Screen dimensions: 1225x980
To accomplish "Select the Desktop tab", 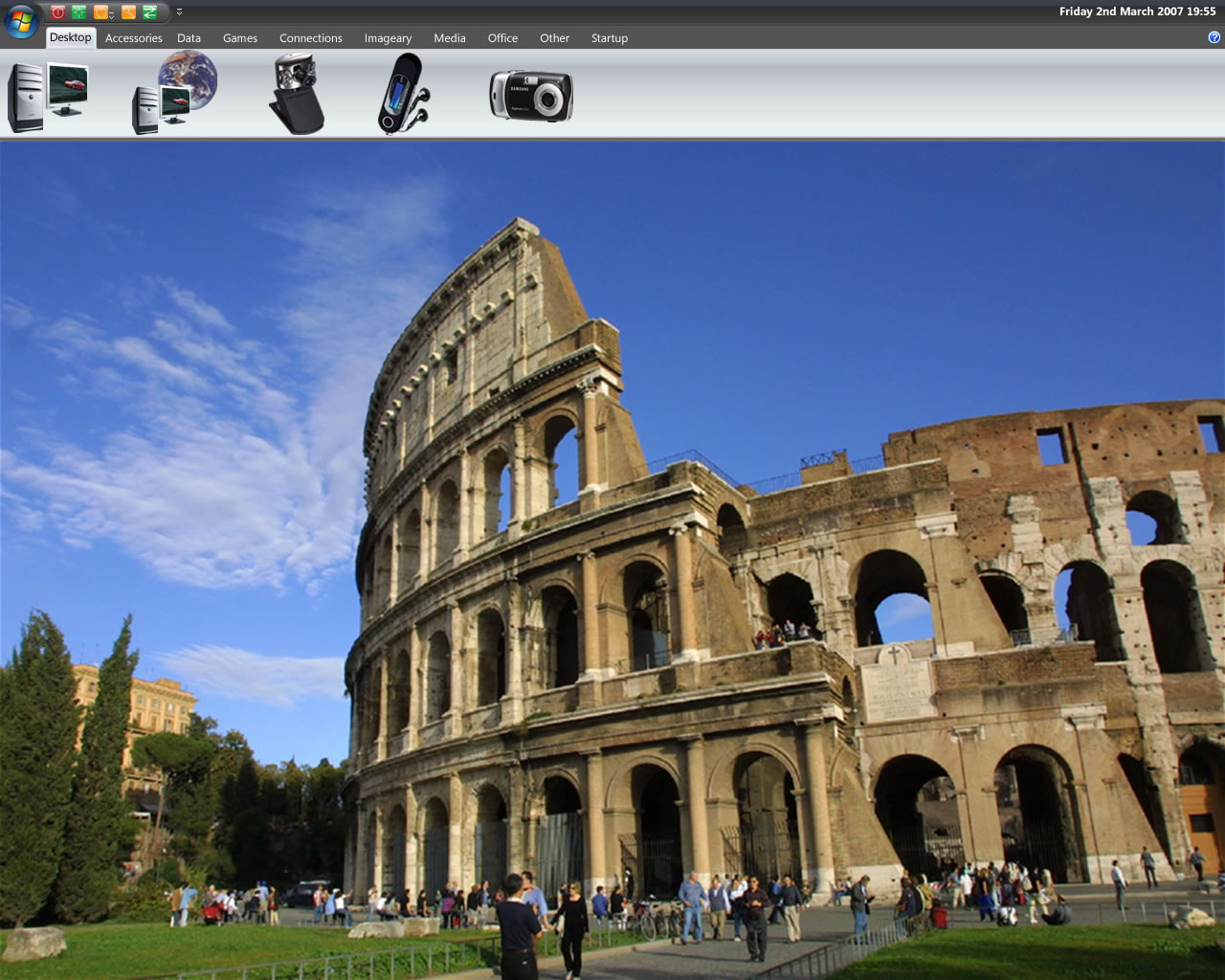I will pos(71,37).
